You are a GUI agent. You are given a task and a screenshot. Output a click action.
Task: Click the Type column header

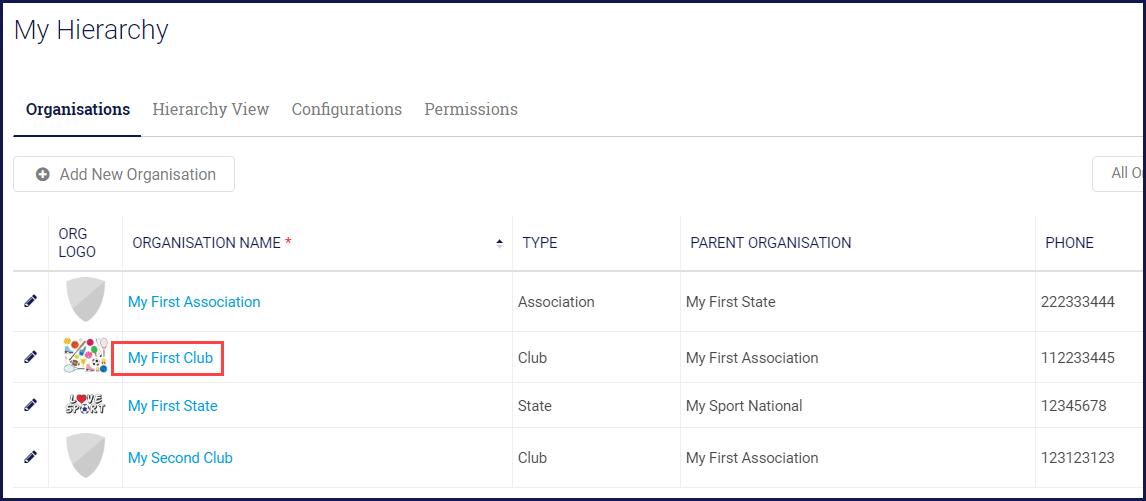(540, 243)
